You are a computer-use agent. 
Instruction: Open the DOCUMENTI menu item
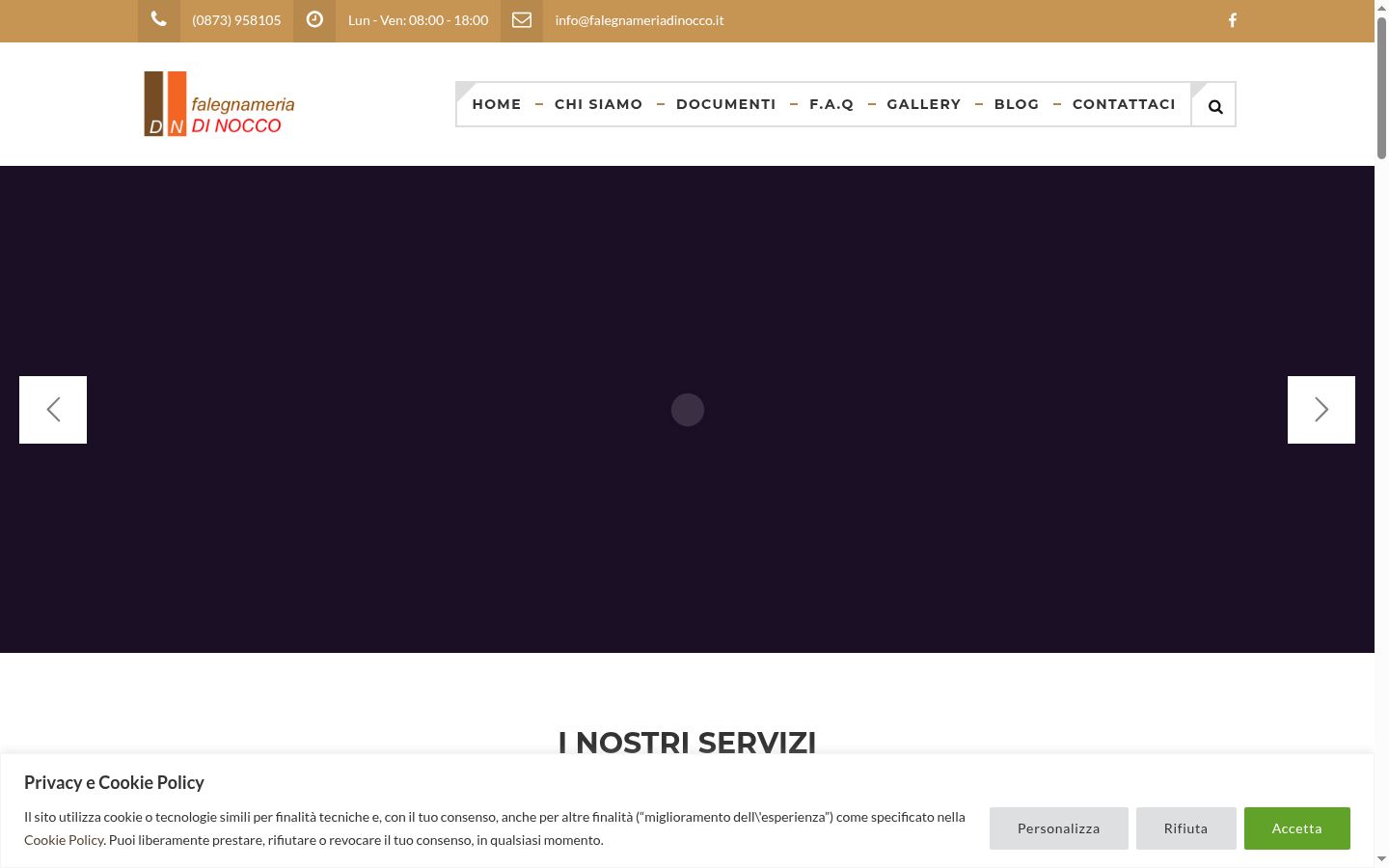(726, 104)
